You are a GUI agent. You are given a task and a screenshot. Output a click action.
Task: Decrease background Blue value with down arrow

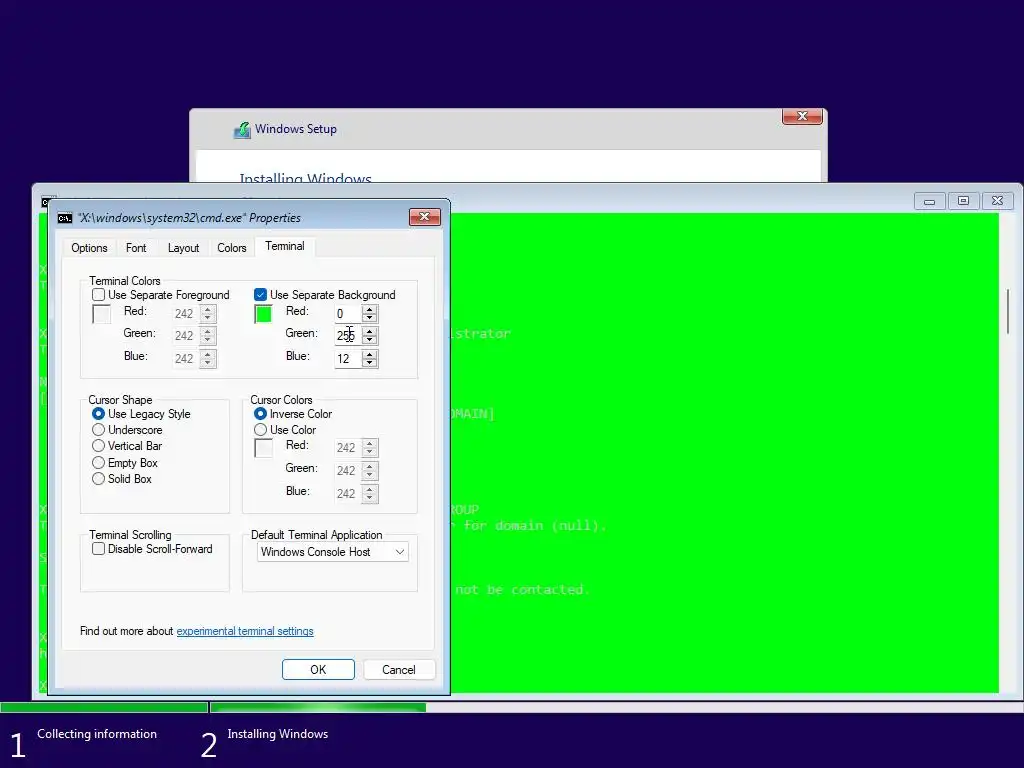pyautogui.click(x=370, y=362)
